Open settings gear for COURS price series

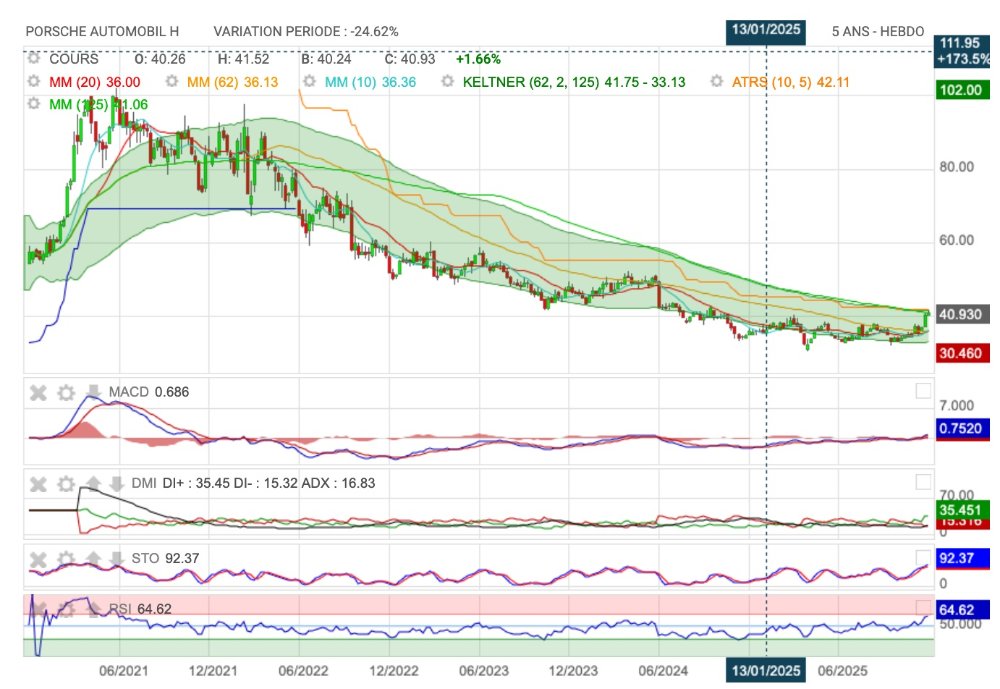coord(35,59)
